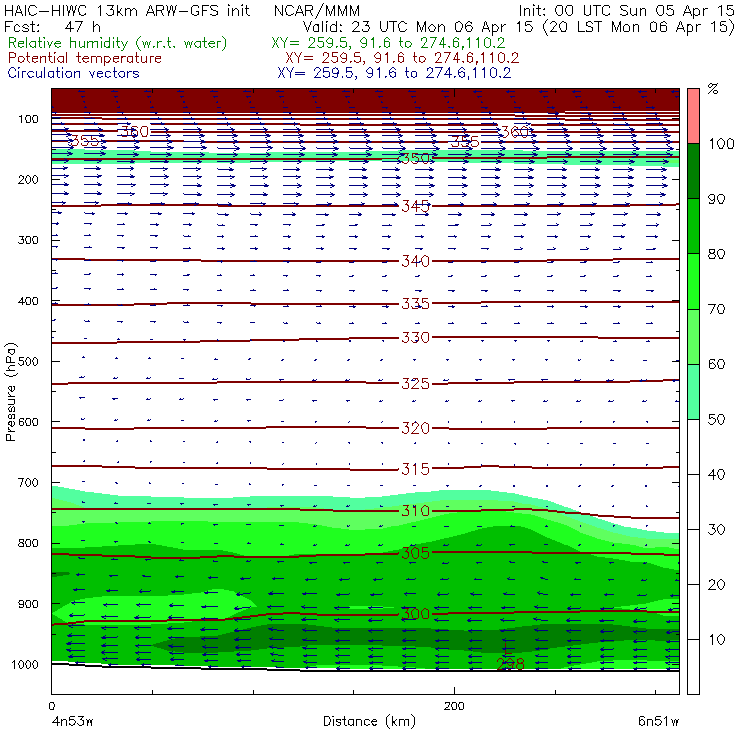
Task: Click the '6n51w' end location label
Action: tap(658, 721)
